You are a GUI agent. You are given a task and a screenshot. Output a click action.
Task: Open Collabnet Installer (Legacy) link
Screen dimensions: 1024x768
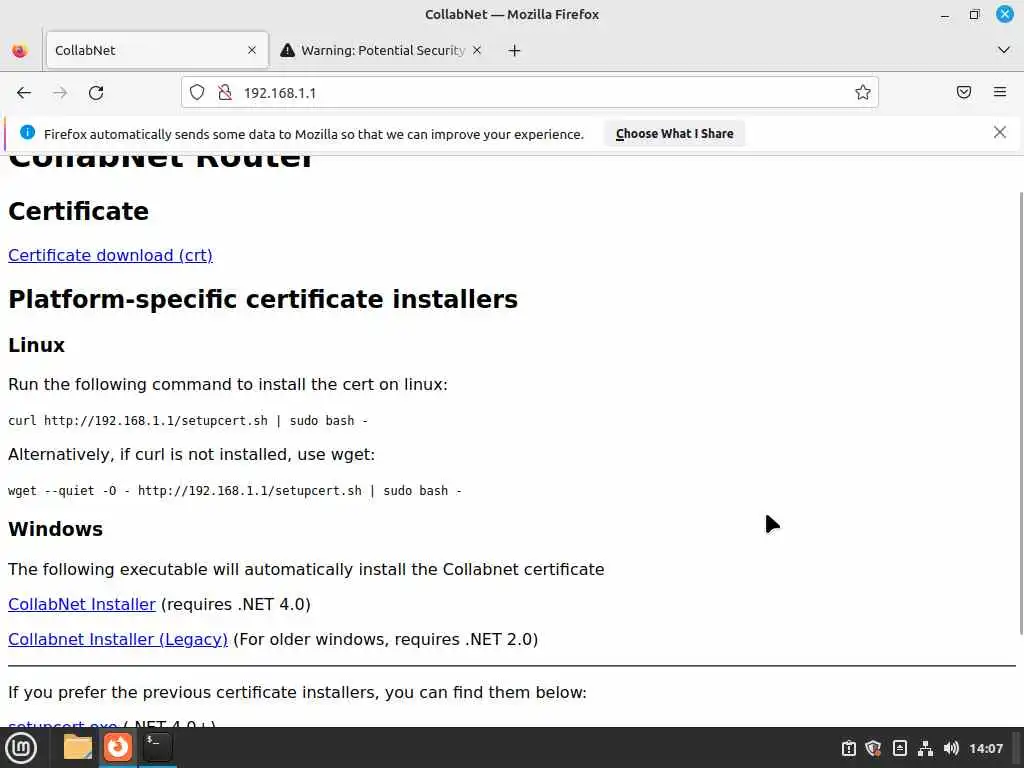[118, 639]
